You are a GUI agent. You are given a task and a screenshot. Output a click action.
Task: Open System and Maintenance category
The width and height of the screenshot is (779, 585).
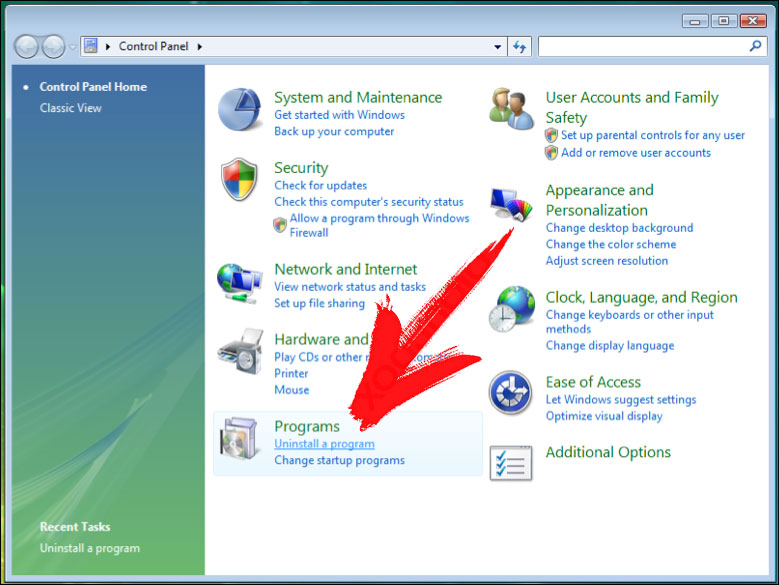click(x=358, y=97)
